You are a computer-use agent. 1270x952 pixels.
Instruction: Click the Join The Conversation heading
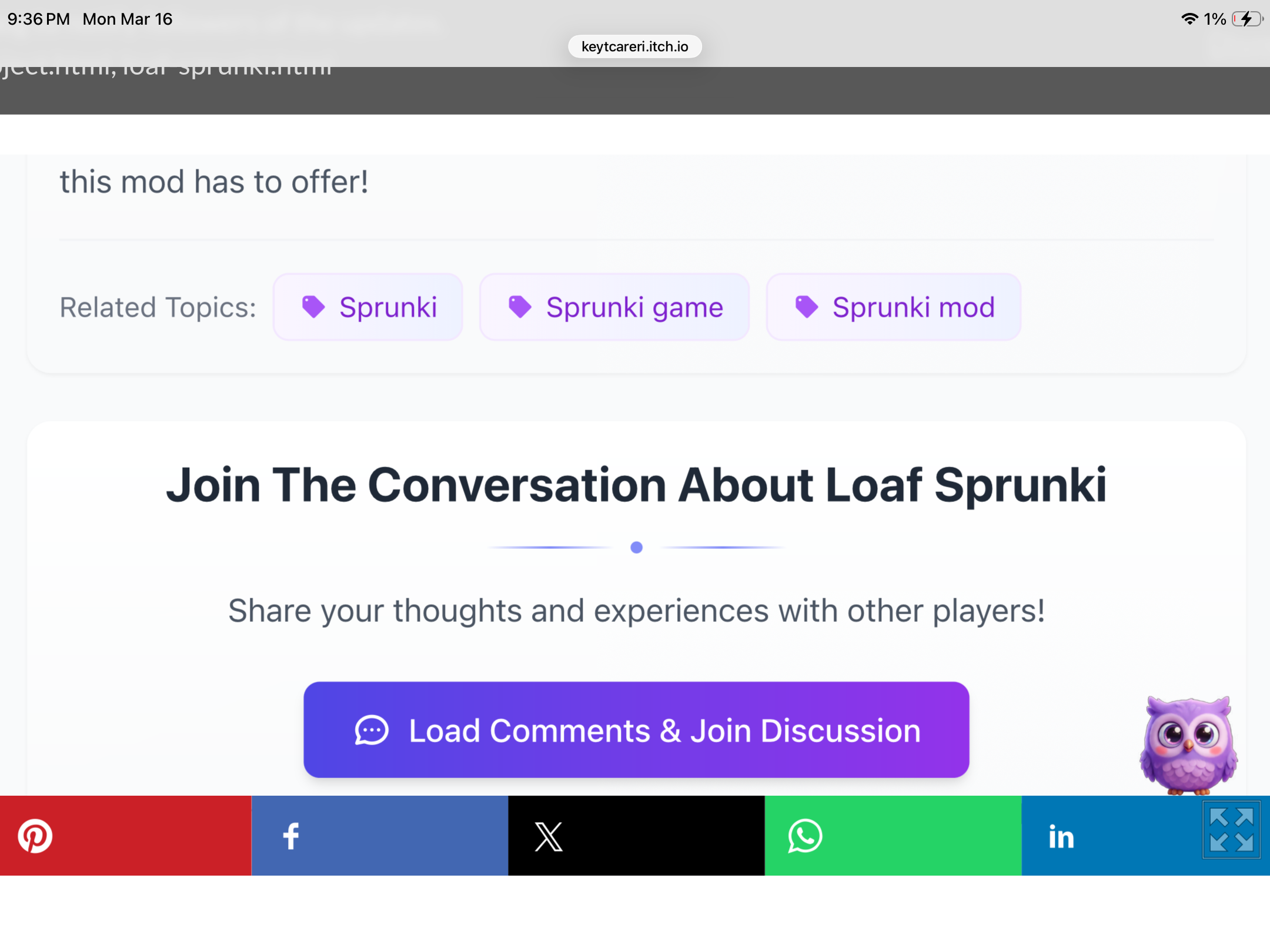636,485
